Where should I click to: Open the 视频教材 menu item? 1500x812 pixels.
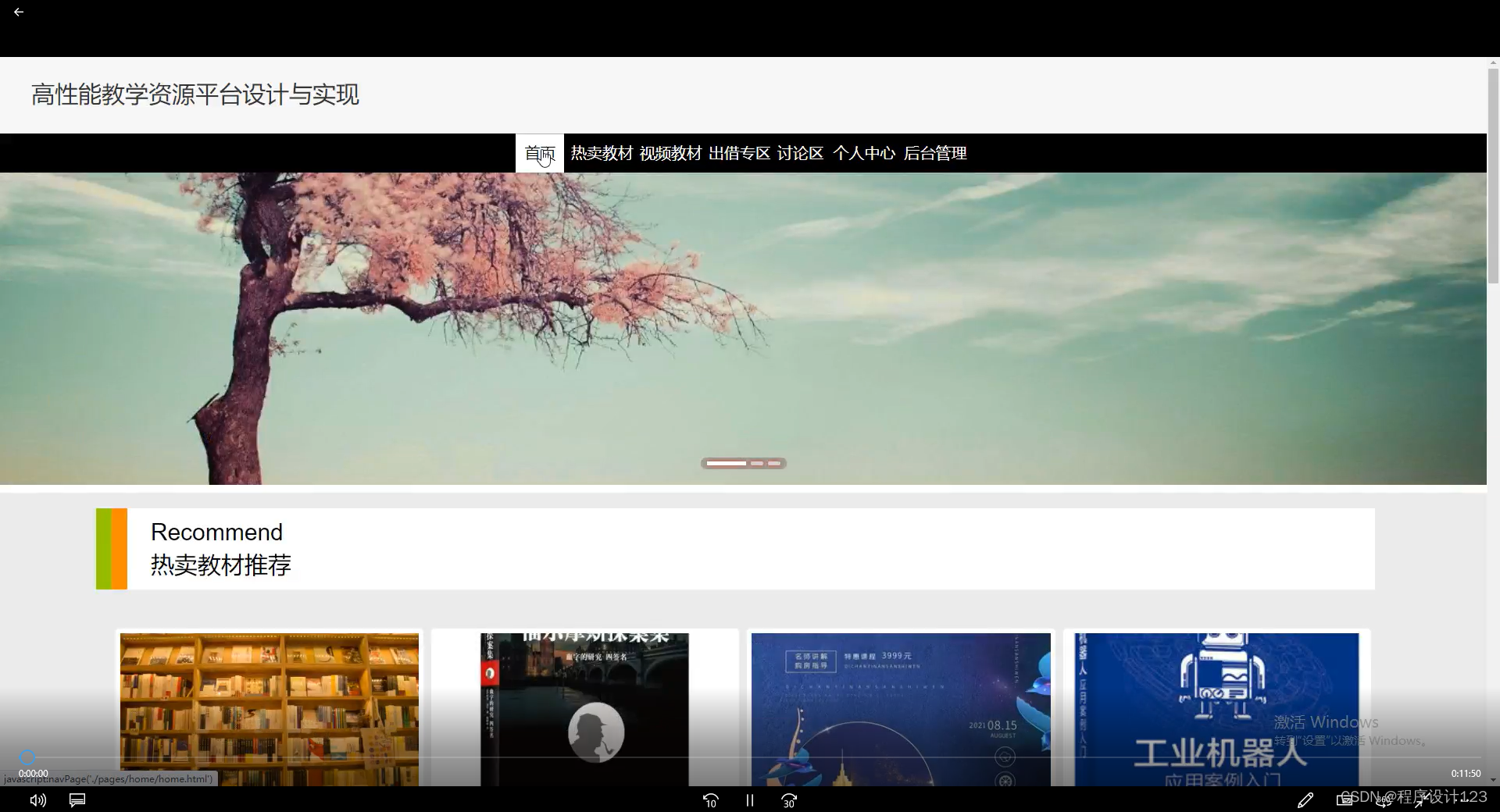[670, 153]
